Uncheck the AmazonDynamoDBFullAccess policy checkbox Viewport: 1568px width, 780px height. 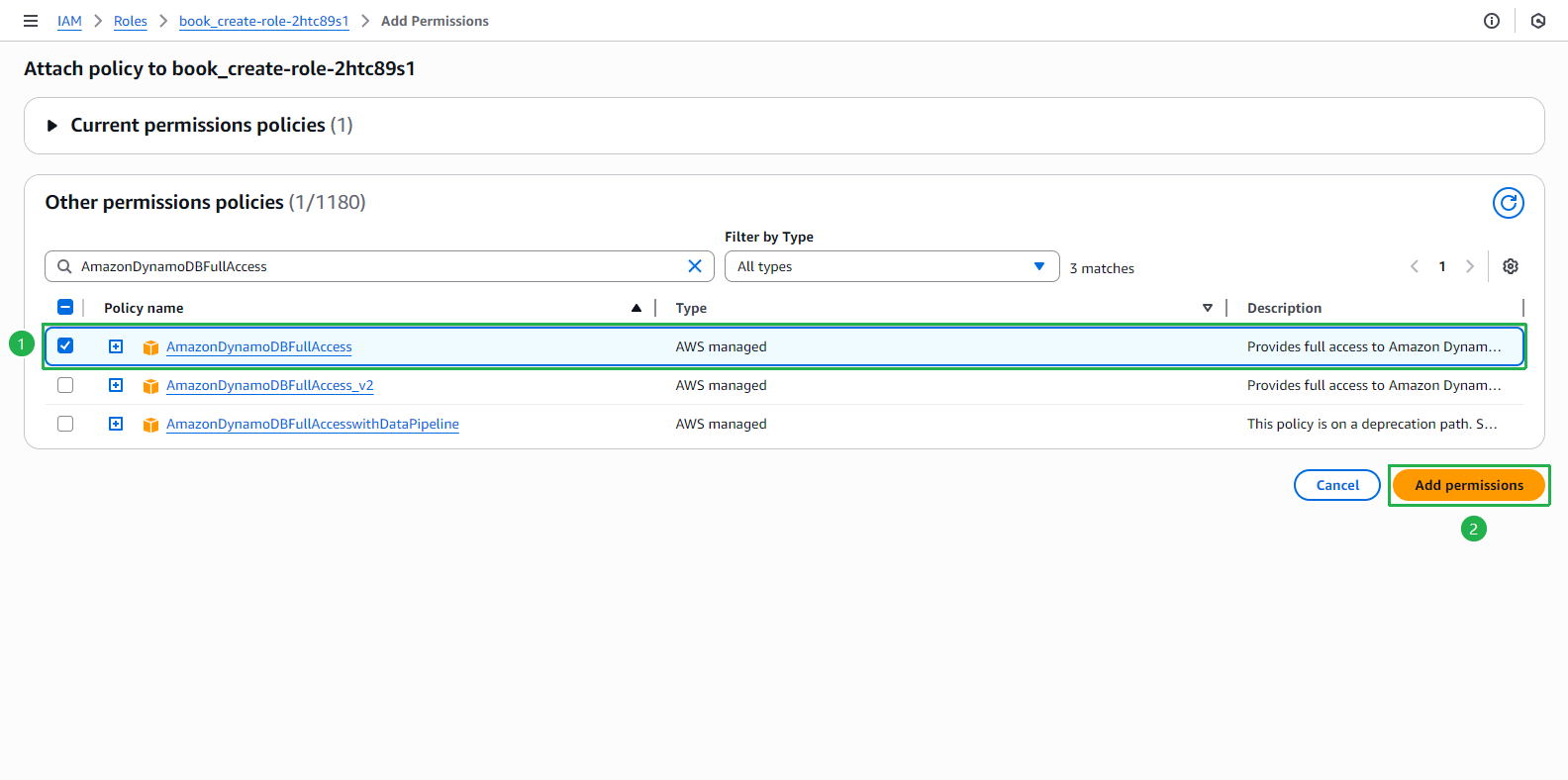(x=65, y=345)
